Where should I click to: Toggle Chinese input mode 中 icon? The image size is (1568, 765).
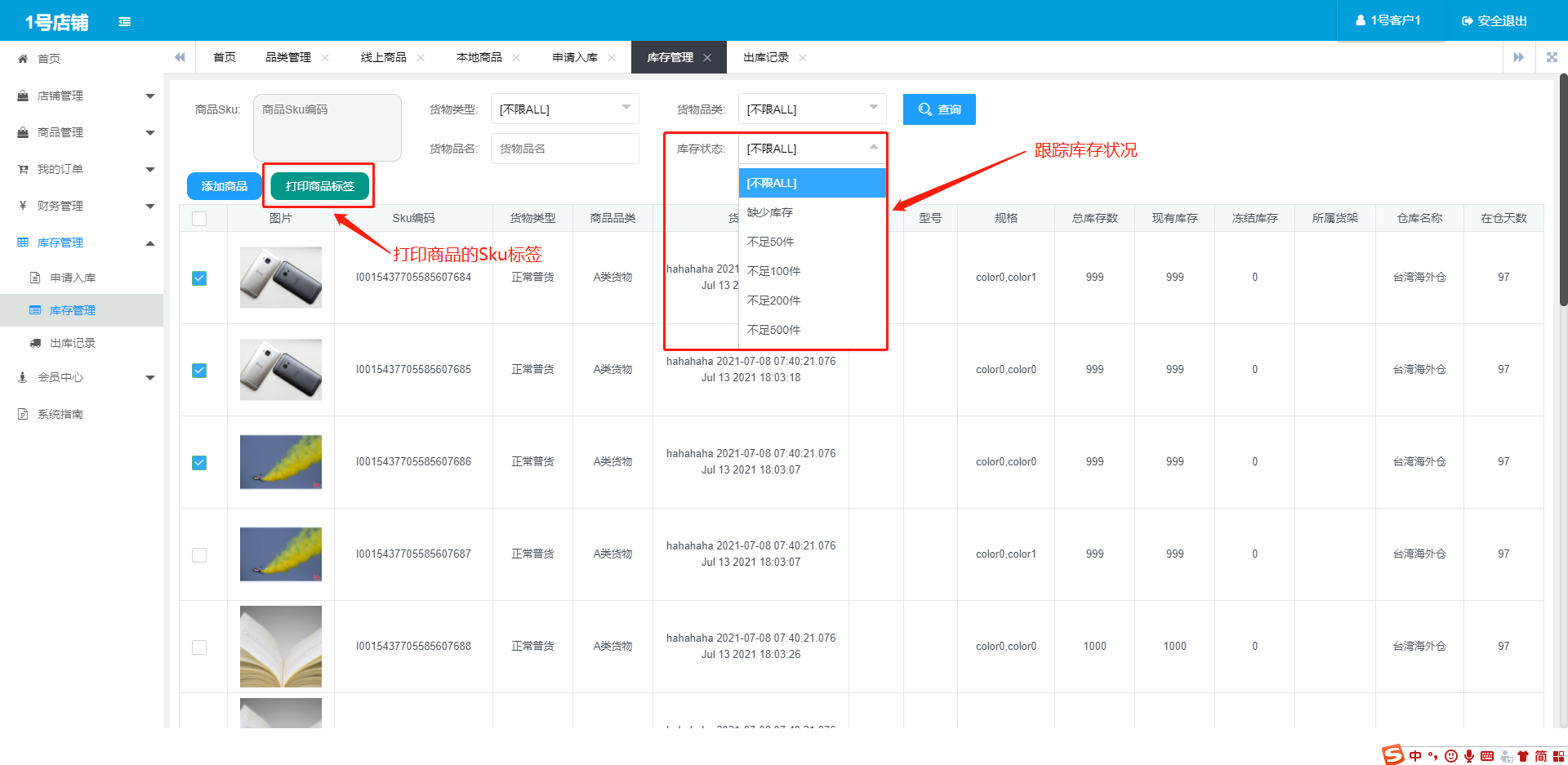click(1415, 756)
